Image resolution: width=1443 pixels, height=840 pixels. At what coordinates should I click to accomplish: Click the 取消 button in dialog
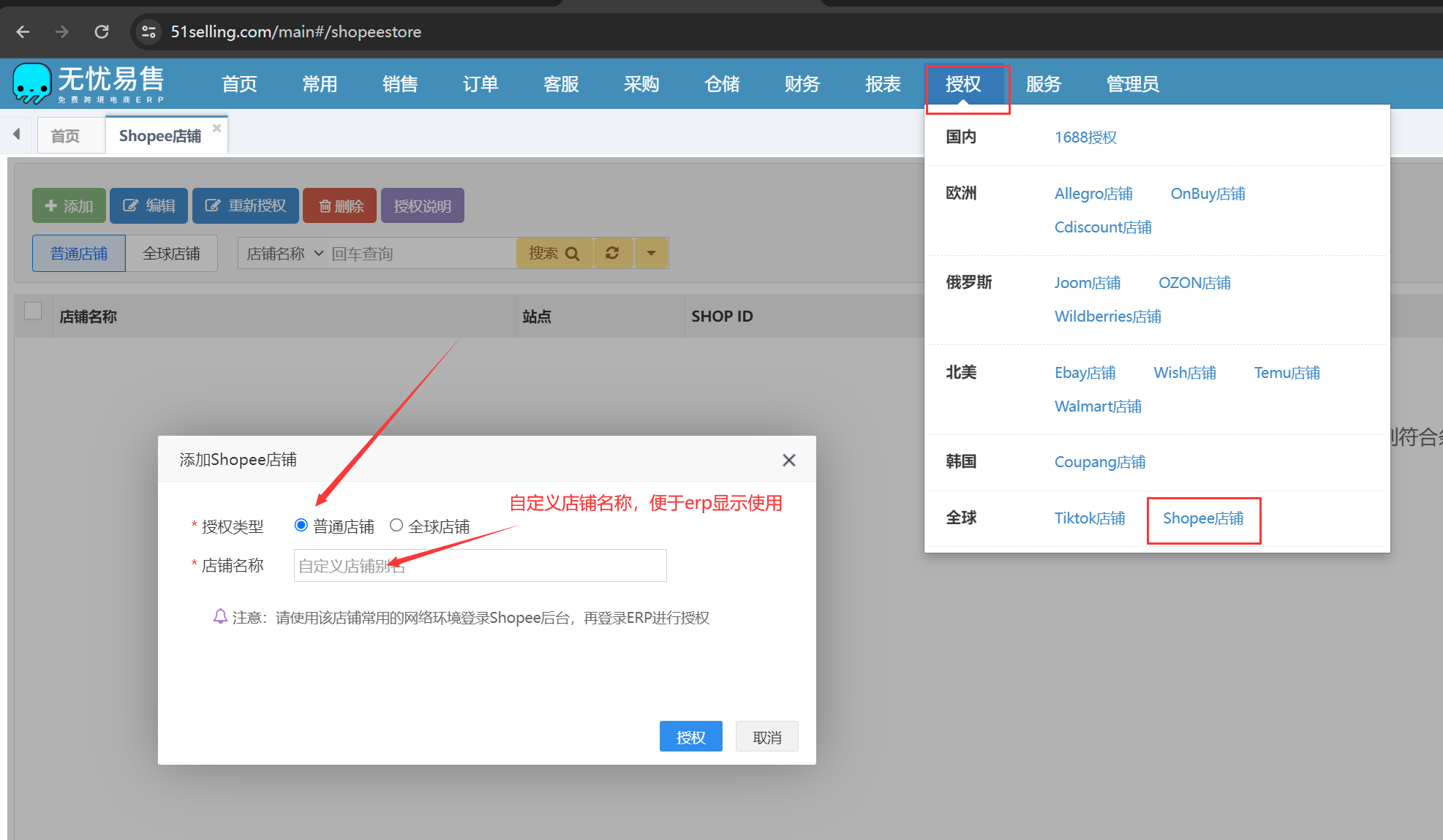(x=766, y=737)
